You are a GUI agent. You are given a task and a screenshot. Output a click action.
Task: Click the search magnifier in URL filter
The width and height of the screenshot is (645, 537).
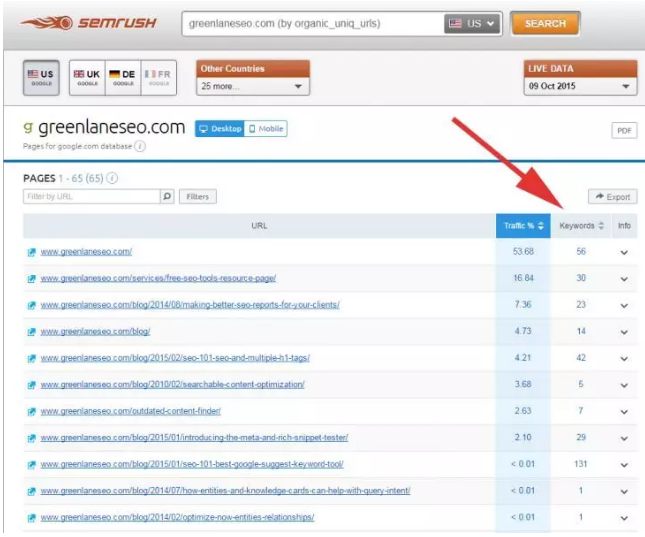tap(167, 197)
